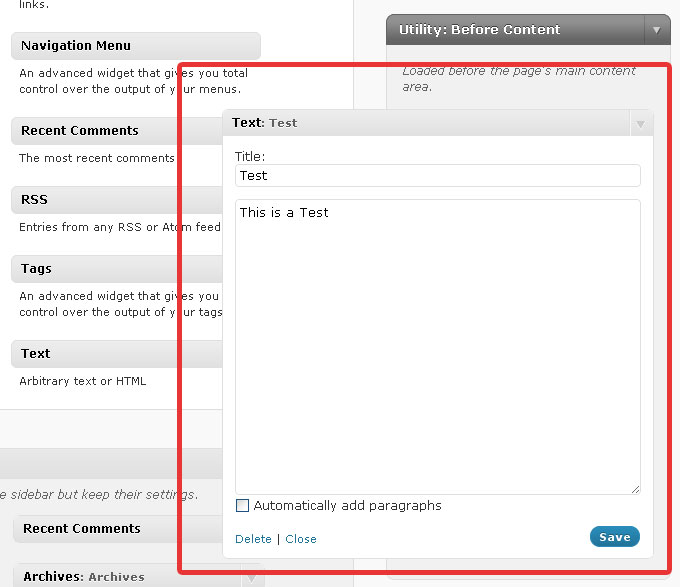This screenshot has height=587, width=680.
Task: Click the Utility: Before Content header title
Action: point(479,30)
